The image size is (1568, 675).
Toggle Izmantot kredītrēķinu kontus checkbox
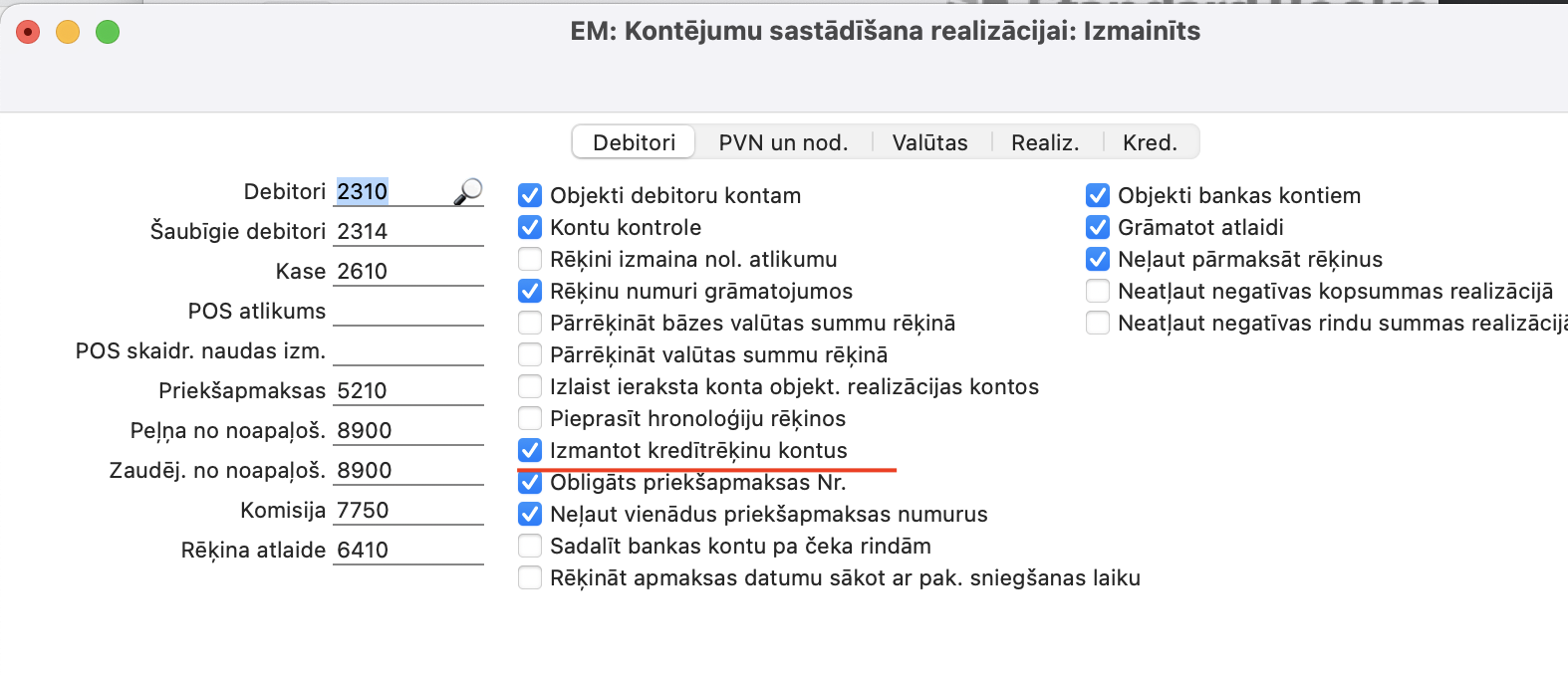tap(530, 450)
